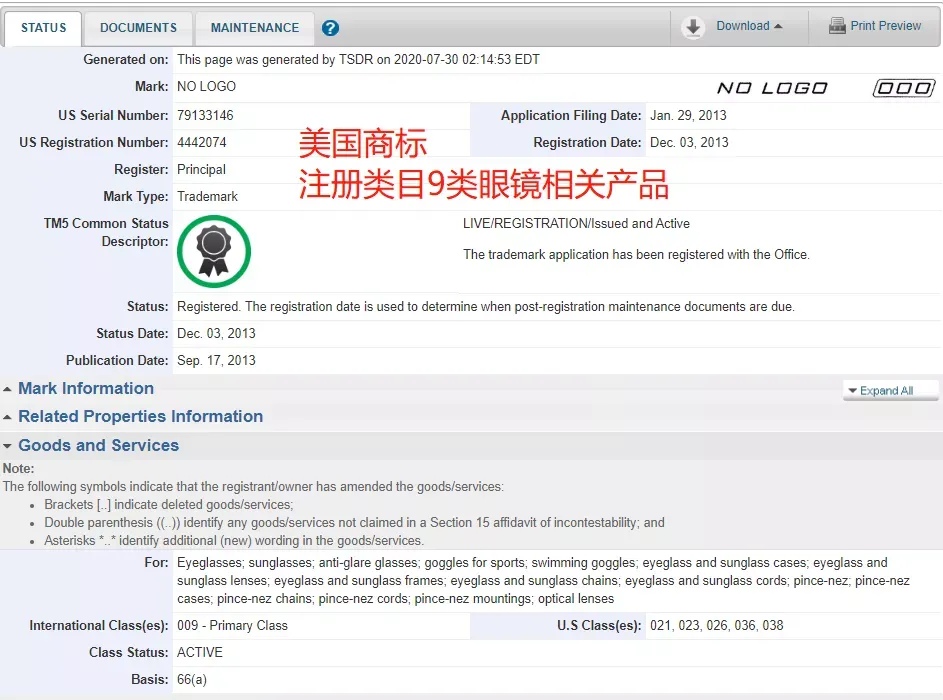Switch to the STATUS tab
This screenshot has width=943, height=700.
pos(43,28)
